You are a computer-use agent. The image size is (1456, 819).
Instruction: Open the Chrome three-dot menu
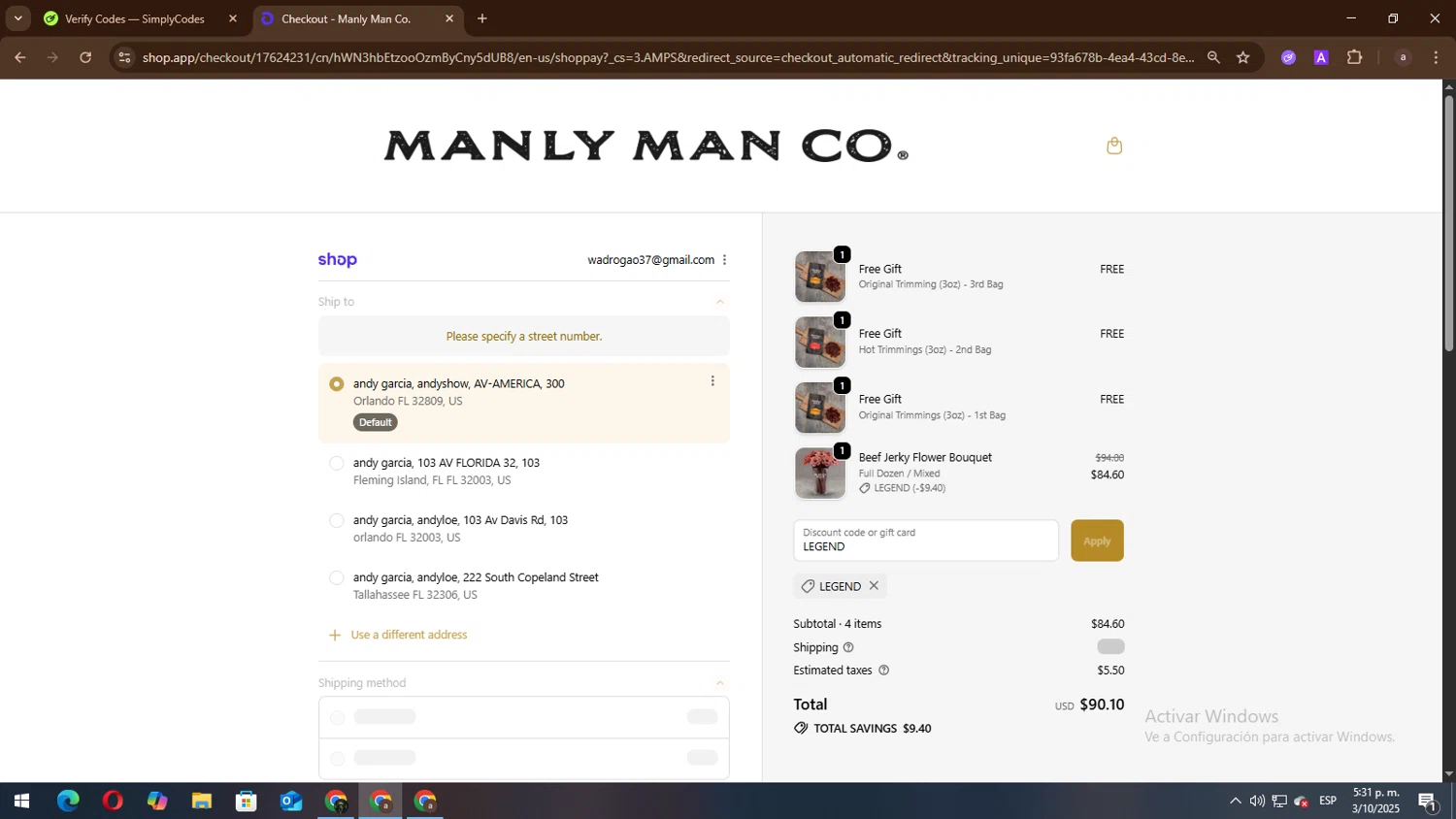tap(1436, 57)
